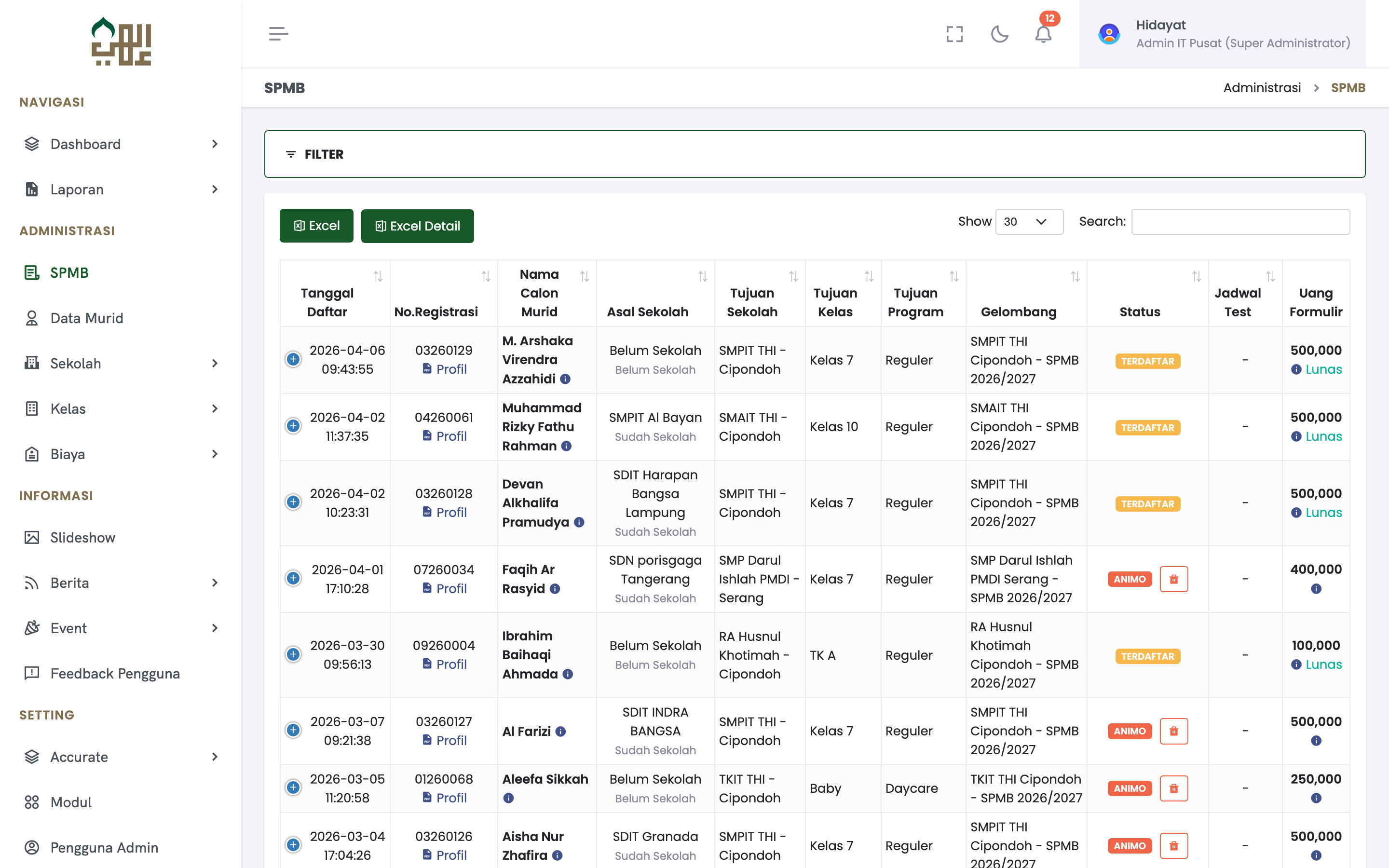Click the info icon beside Al Farizi
Image resolution: width=1389 pixels, height=868 pixels.
(x=561, y=732)
